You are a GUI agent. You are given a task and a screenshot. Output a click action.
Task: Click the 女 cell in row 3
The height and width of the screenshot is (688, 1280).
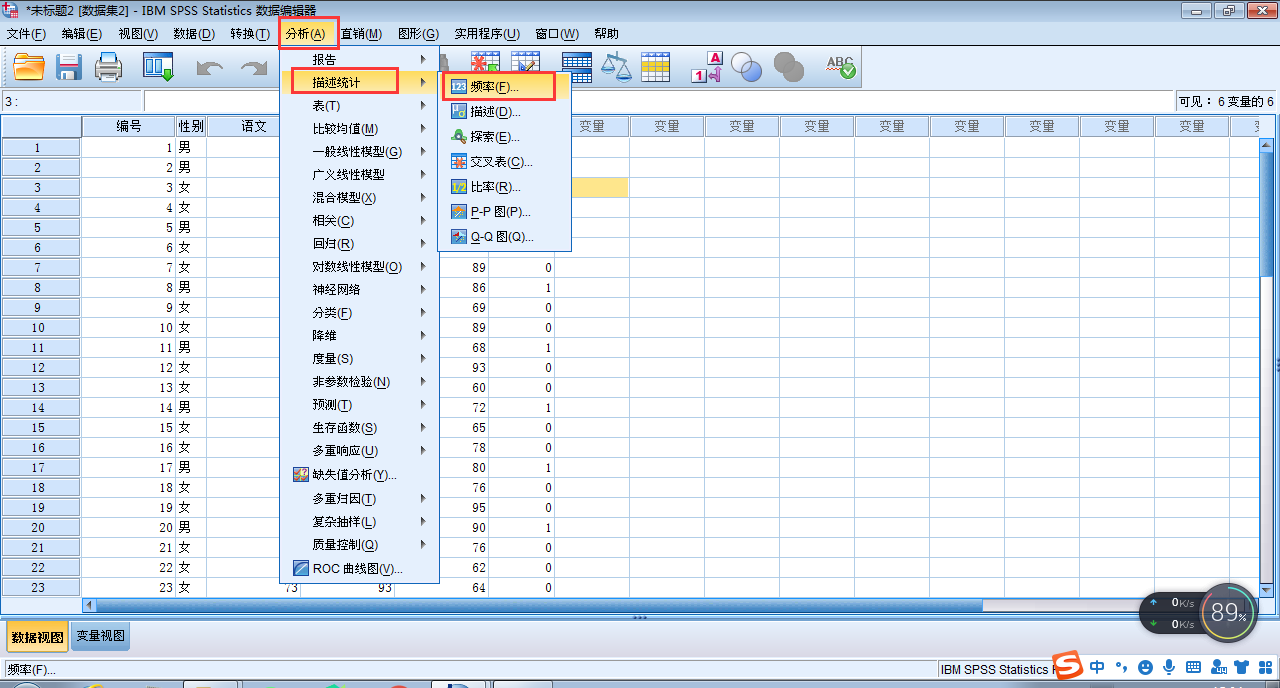pyautogui.click(x=191, y=187)
